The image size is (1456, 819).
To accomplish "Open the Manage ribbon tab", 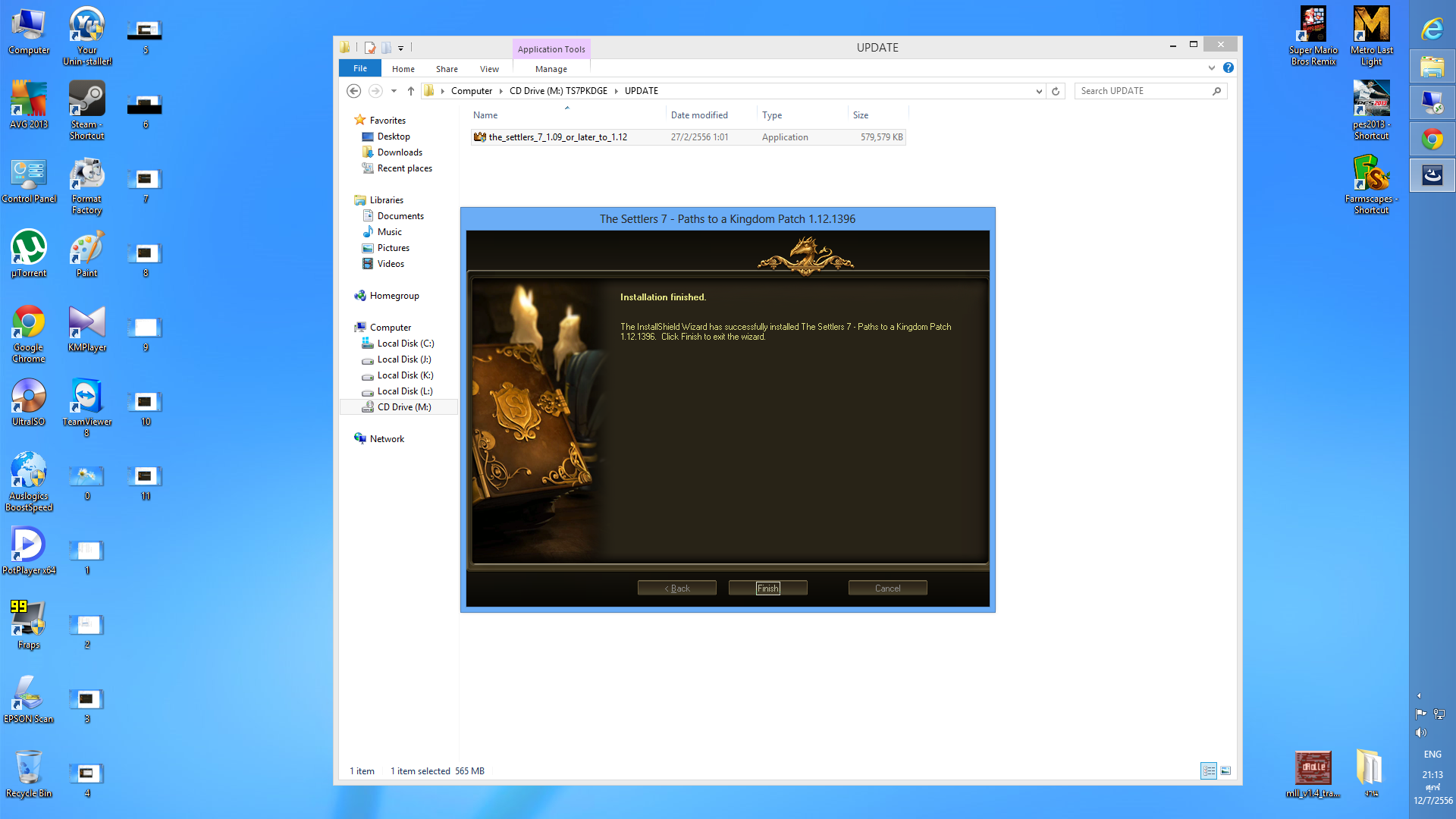I will pyautogui.click(x=551, y=69).
